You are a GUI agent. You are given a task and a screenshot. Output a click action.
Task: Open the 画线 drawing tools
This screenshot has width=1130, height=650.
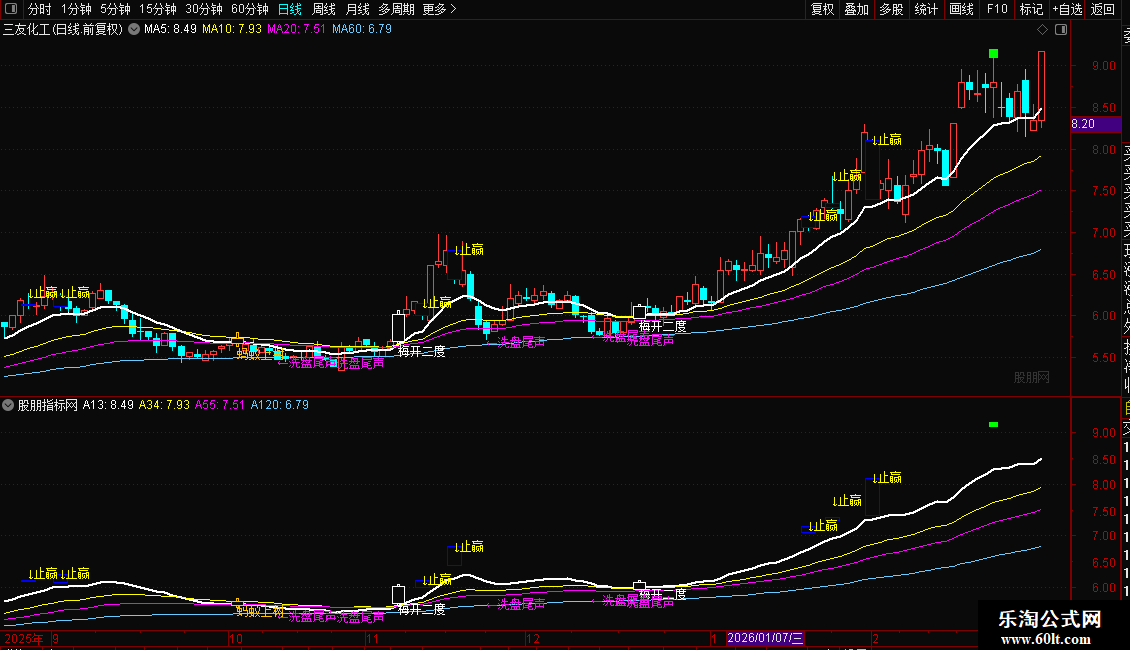tap(961, 9)
